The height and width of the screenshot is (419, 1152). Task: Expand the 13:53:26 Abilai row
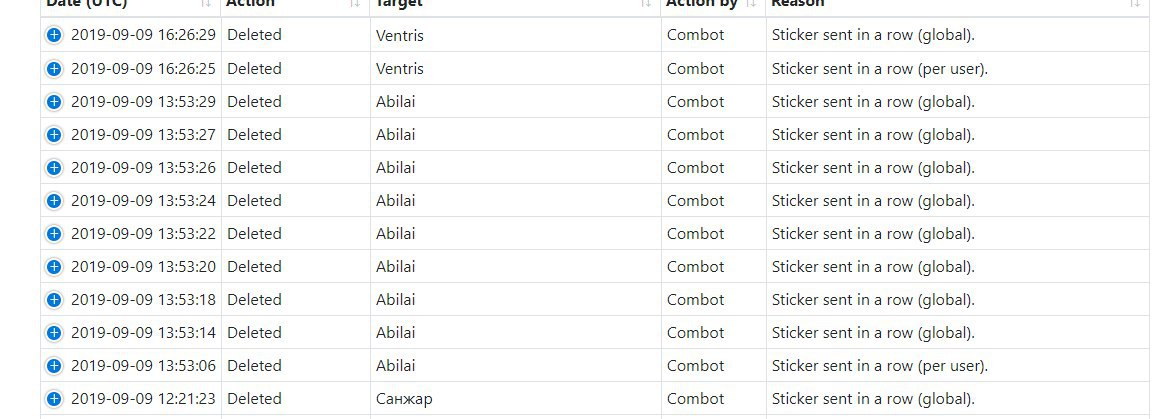(x=54, y=168)
